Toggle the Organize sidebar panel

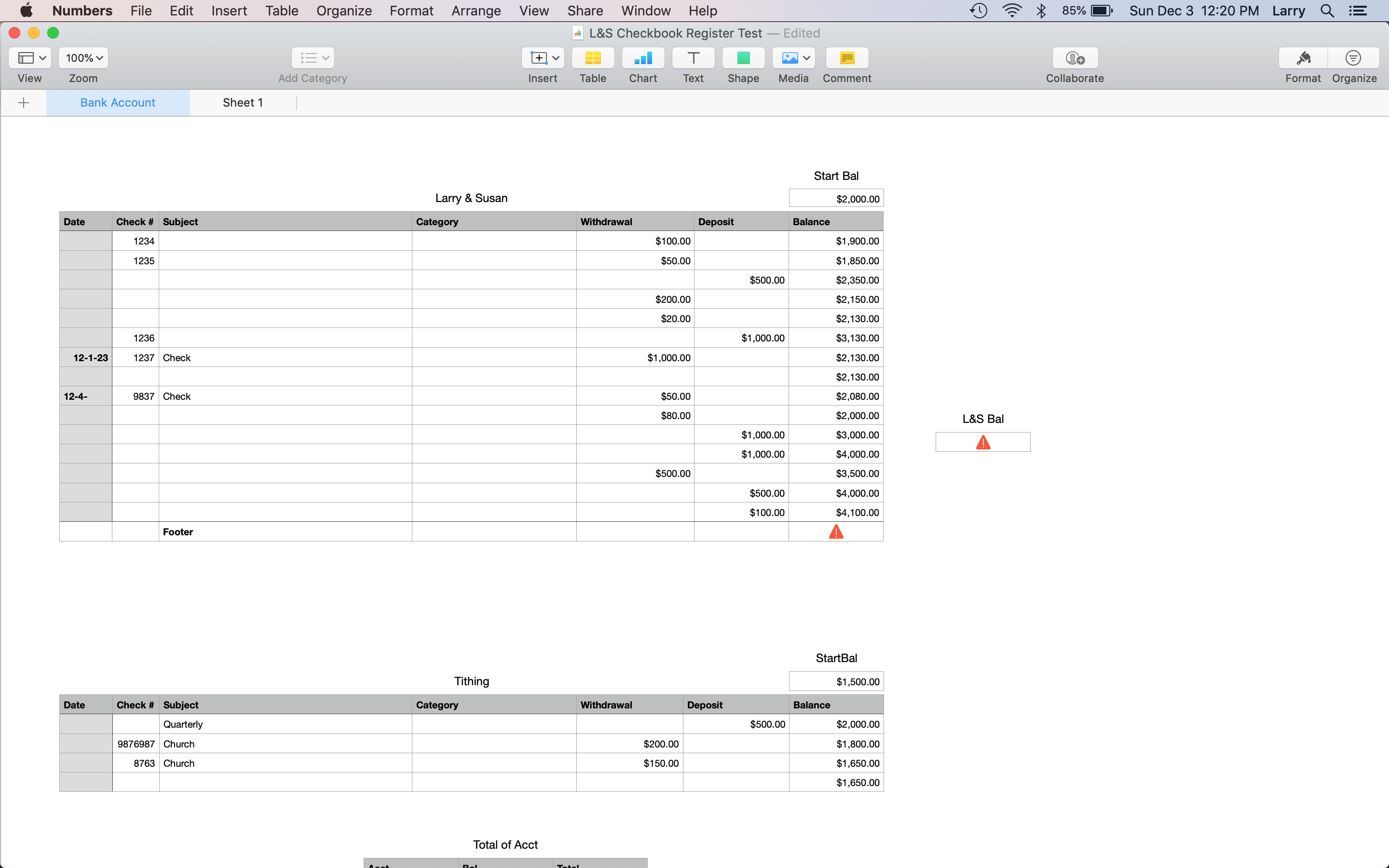click(1353, 58)
